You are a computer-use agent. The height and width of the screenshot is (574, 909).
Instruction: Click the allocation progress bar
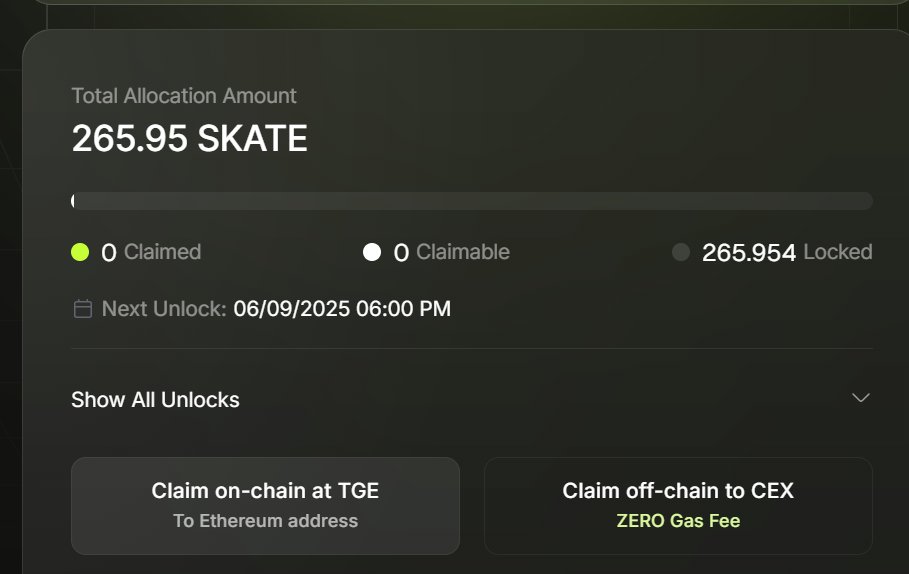coord(472,201)
